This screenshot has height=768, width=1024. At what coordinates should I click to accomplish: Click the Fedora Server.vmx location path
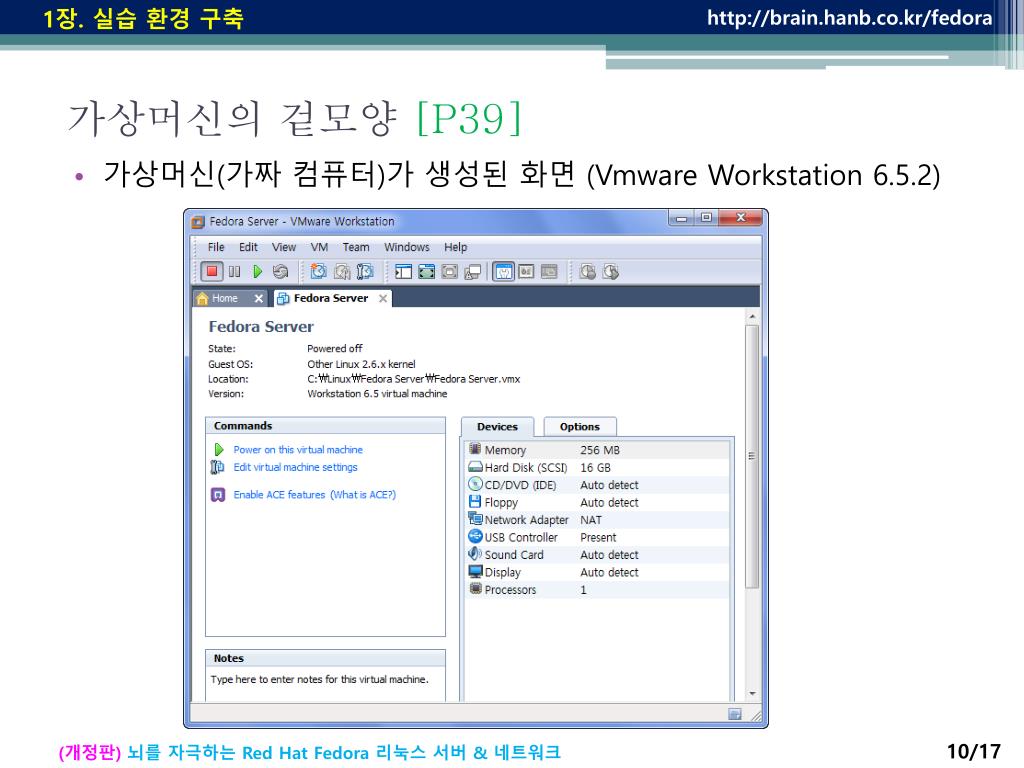[413, 379]
